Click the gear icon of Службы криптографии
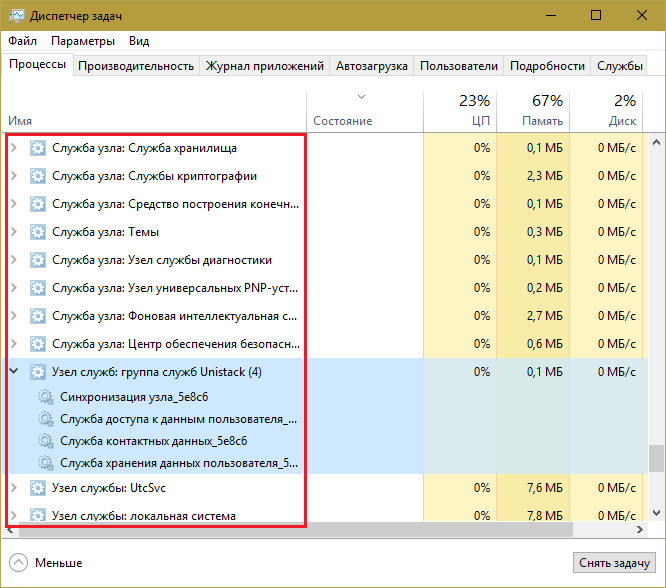Screen dimensions: 666x588 coord(38,176)
